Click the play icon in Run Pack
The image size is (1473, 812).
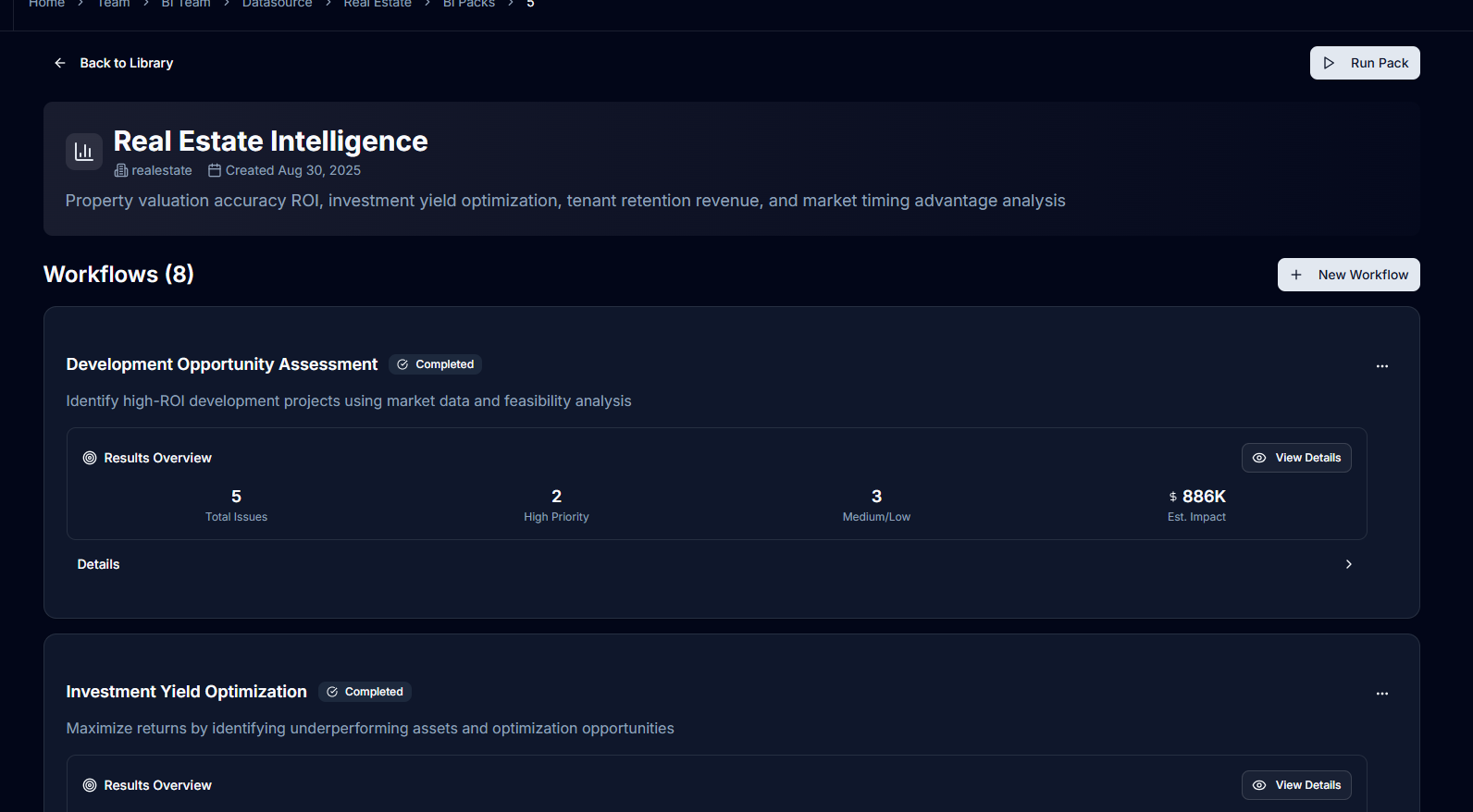[x=1330, y=63]
